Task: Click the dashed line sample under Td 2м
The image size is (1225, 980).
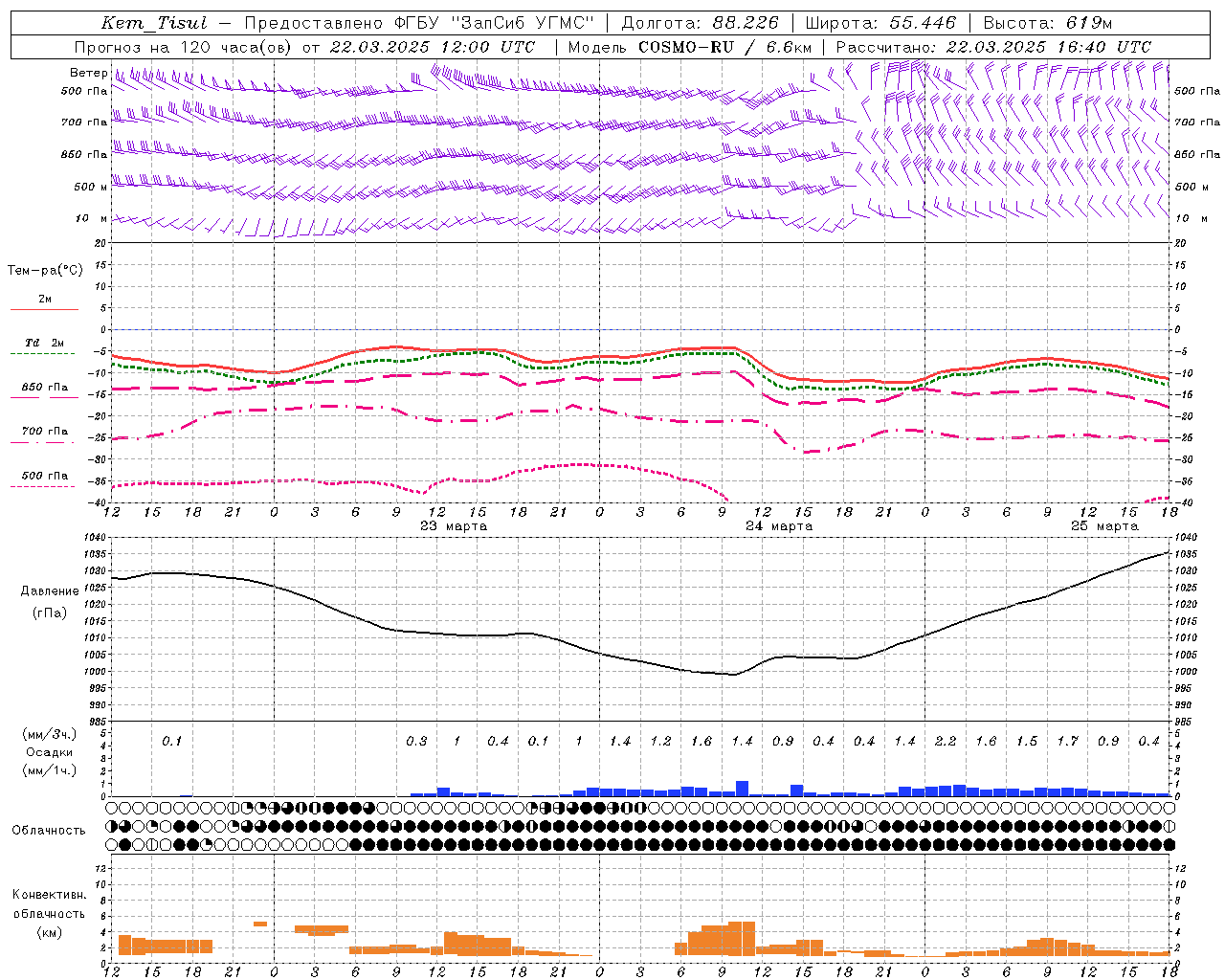Action: click(x=43, y=354)
